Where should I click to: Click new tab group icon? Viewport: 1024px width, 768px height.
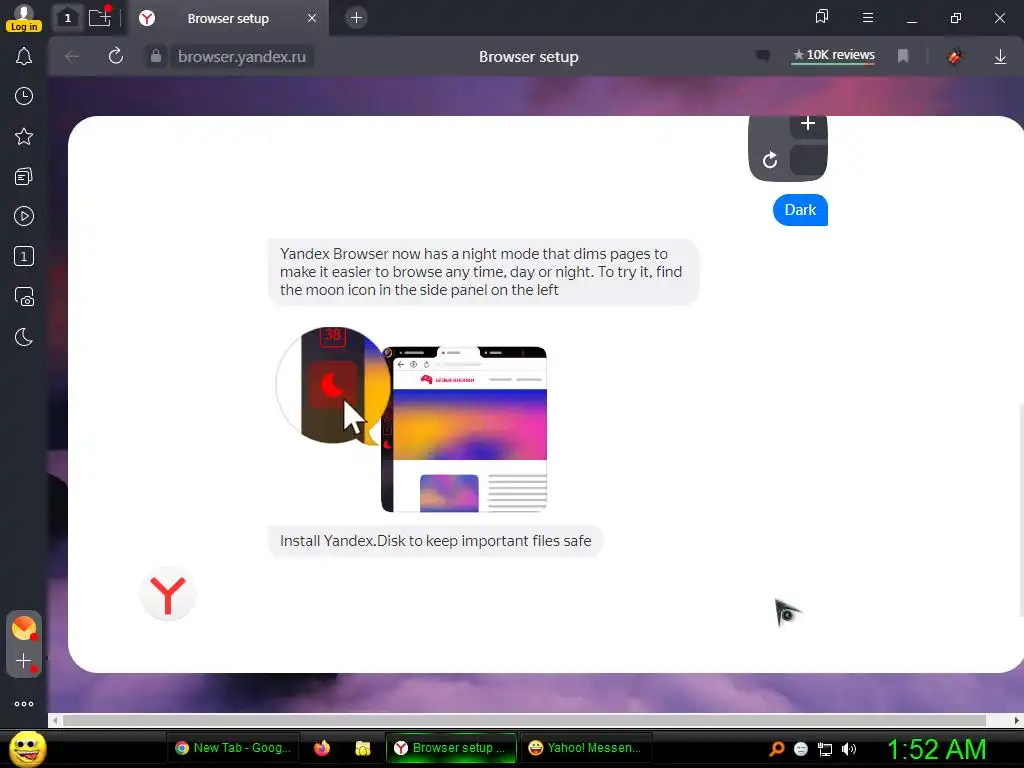[100, 18]
